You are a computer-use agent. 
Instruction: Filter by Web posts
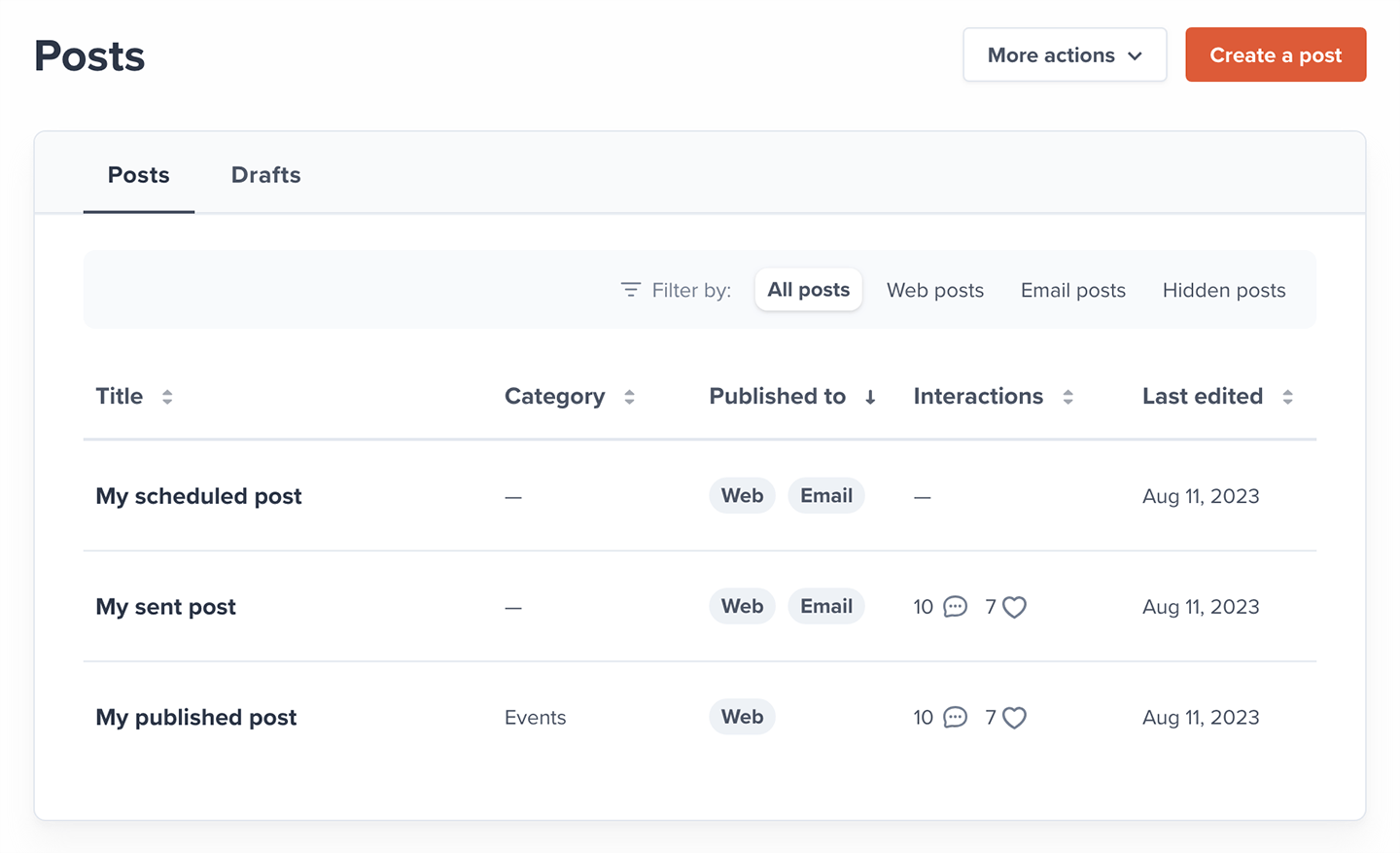[934, 290]
